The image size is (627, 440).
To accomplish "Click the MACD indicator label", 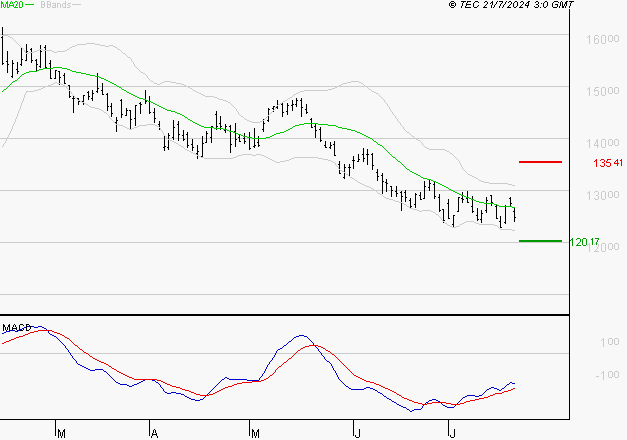I will [17, 328].
